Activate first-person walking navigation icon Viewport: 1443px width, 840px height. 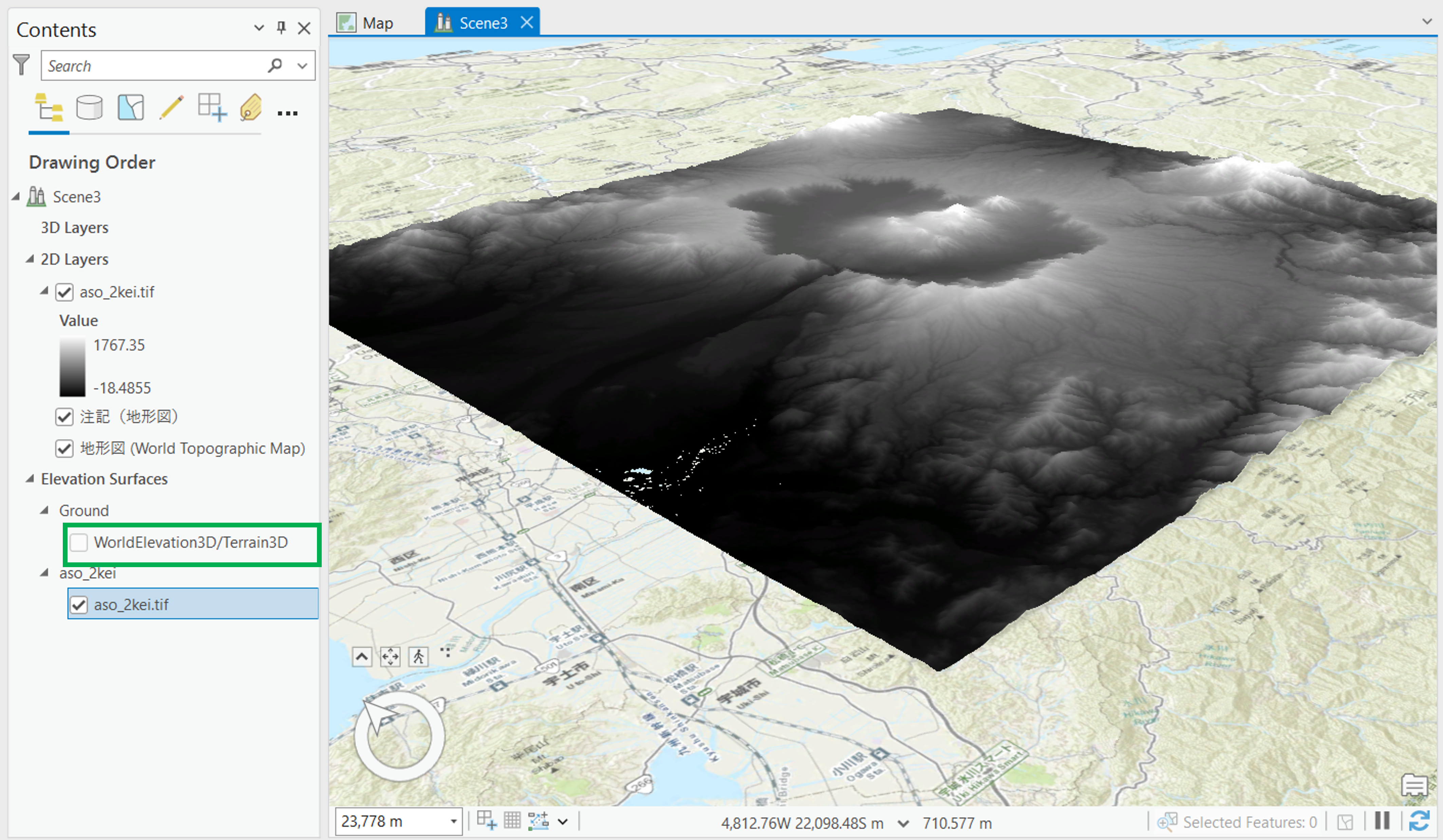pos(418,657)
